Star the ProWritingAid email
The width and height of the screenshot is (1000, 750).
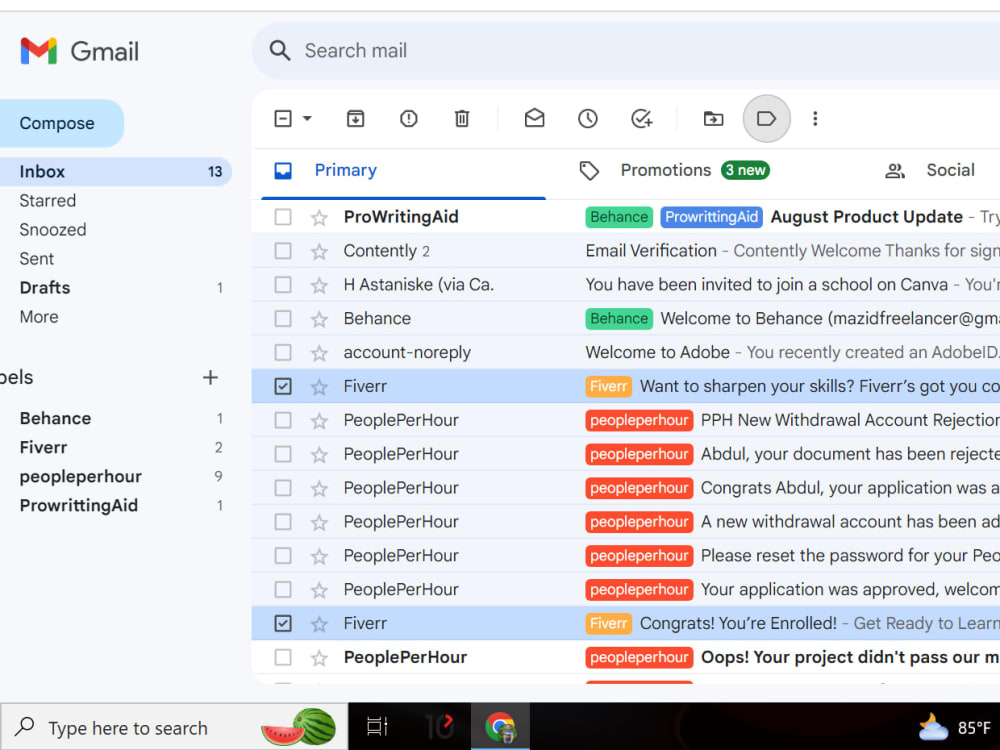click(319, 217)
